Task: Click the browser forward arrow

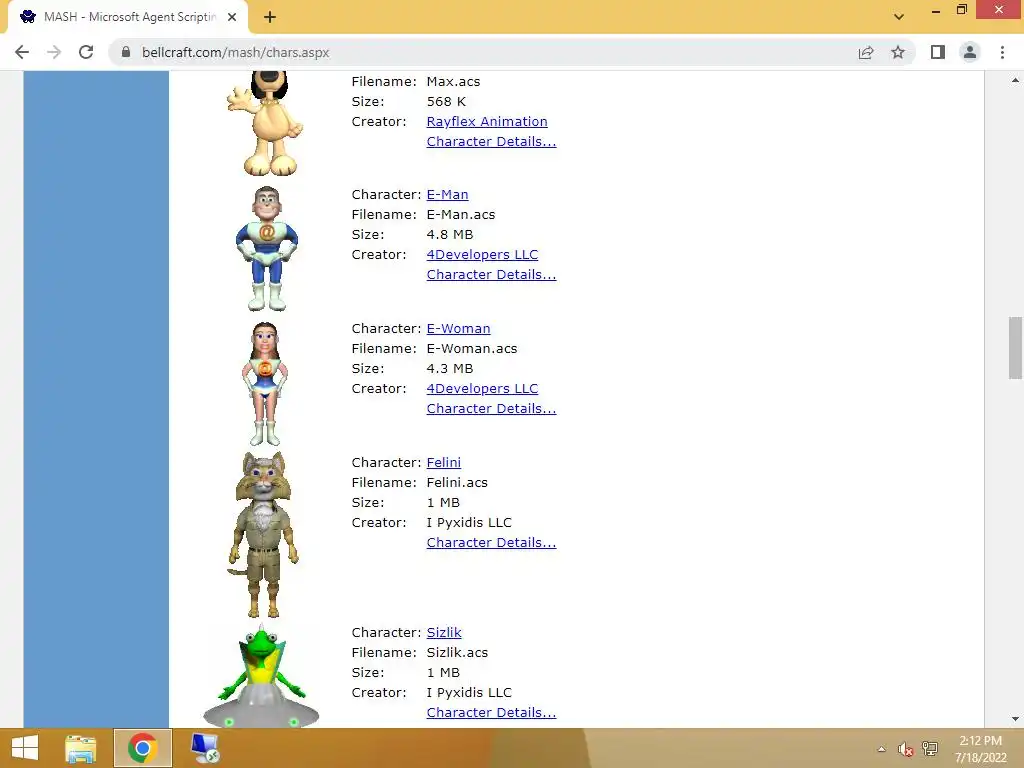Action: click(54, 52)
